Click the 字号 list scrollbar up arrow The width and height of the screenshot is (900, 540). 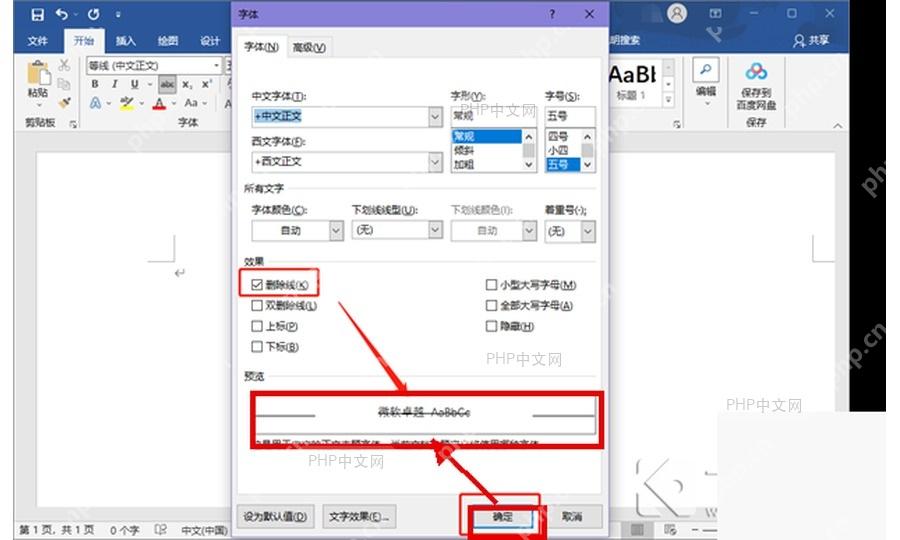[x=587, y=137]
